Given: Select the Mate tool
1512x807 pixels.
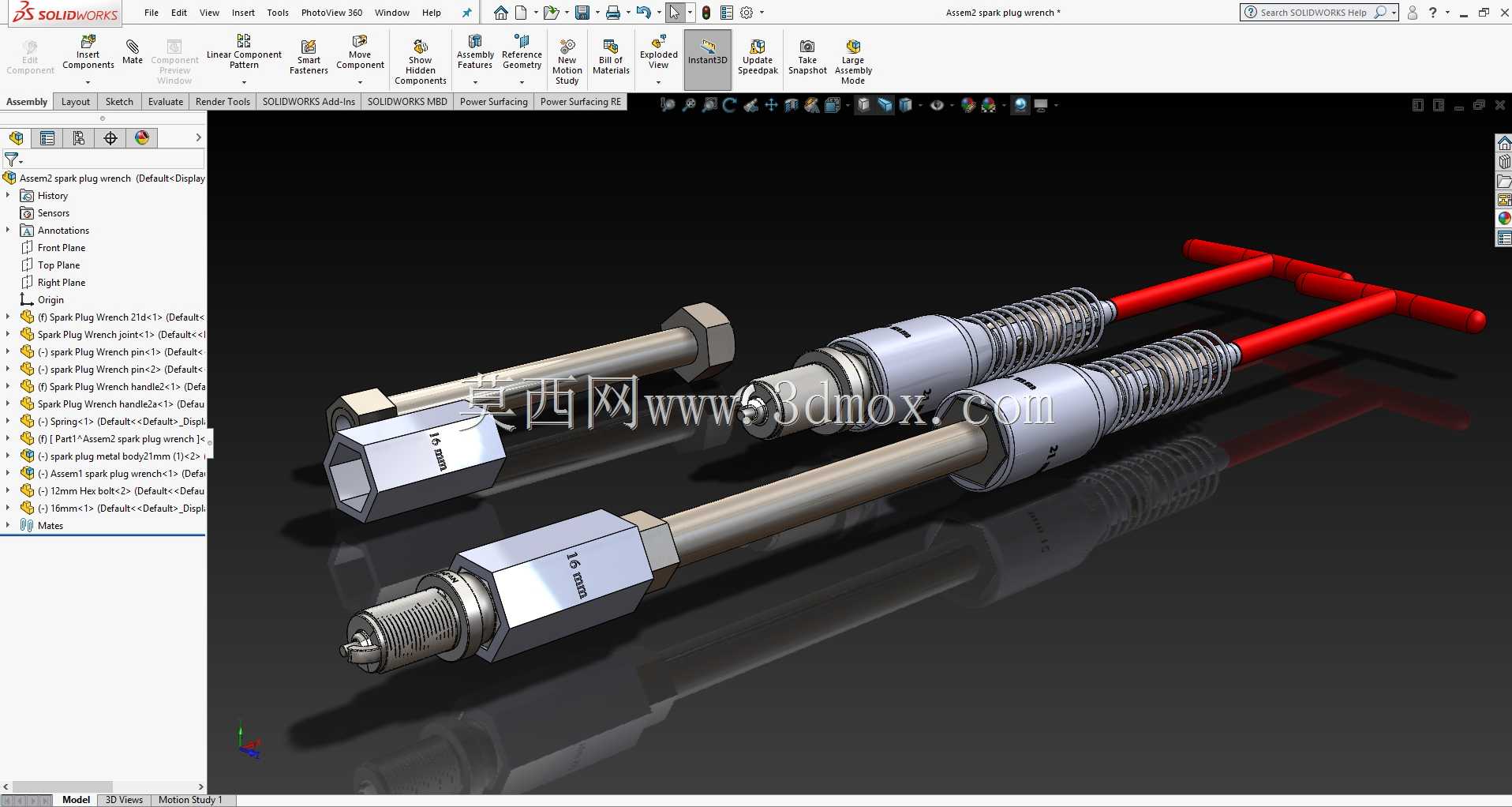Looking at the screenshot, I should (133, 52).
